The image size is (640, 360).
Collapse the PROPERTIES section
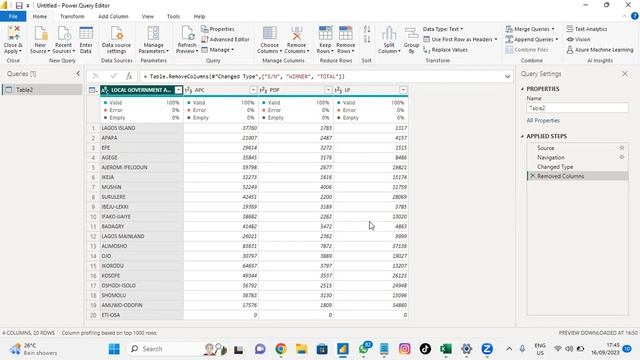coord(522,89)
